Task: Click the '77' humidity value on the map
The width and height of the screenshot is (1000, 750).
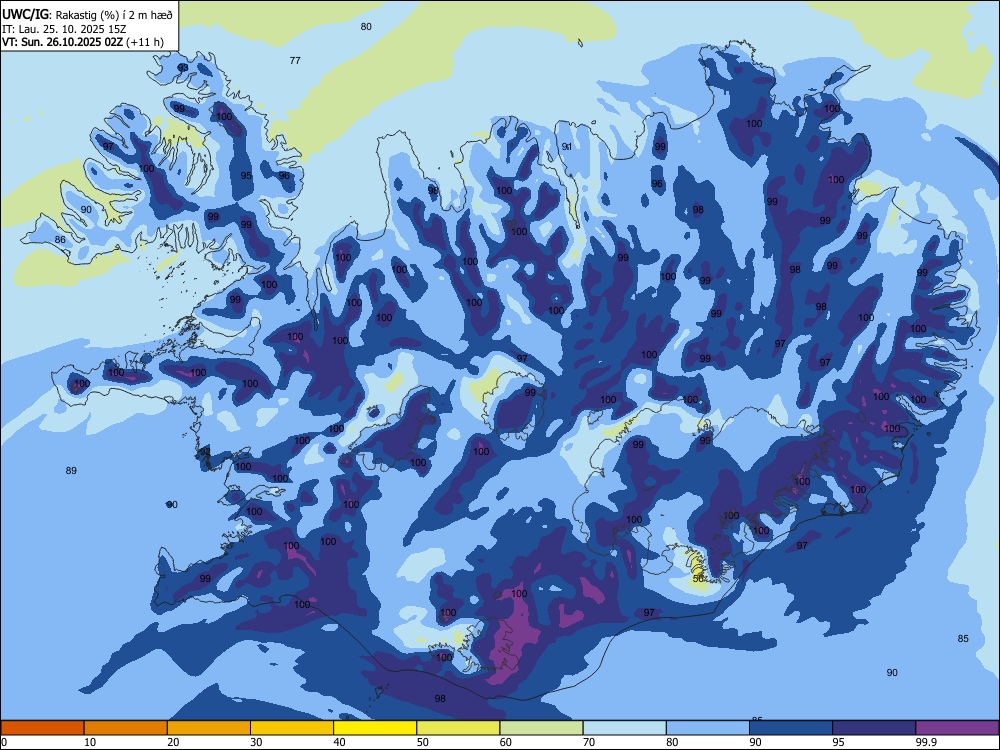Action: 295,61
